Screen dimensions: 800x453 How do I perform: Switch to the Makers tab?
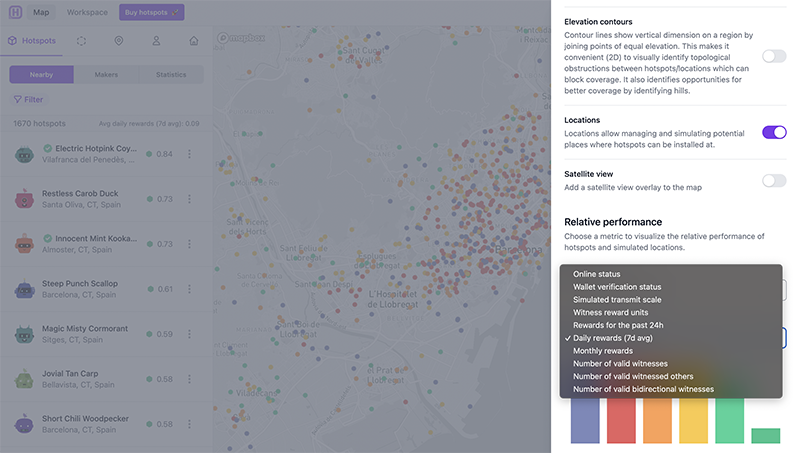coord(106,75)
